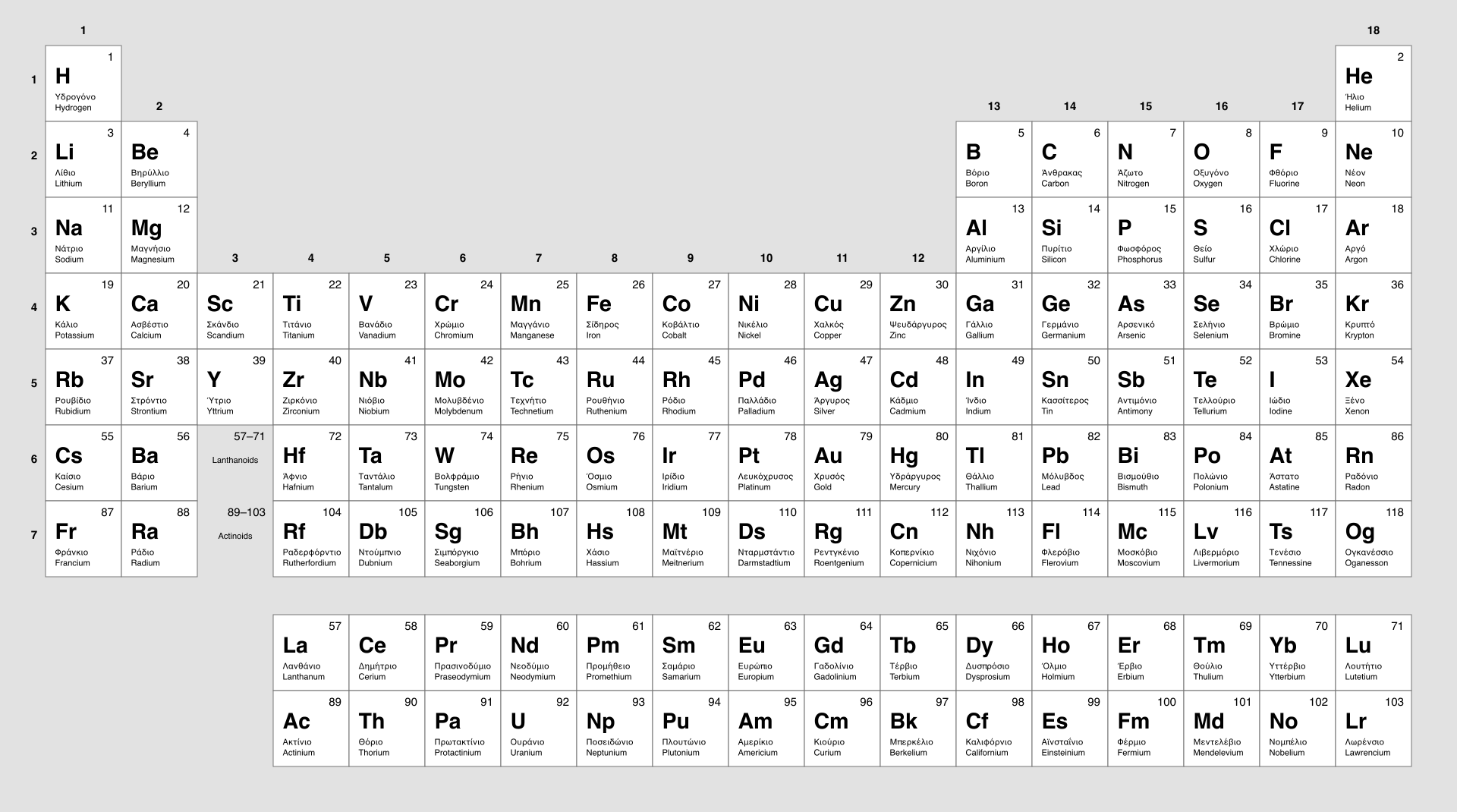The width and height of the screenshot is (1457, 812).
Task: Click the Mercury (Hg) cell
Action: click(x=918, y=463)
